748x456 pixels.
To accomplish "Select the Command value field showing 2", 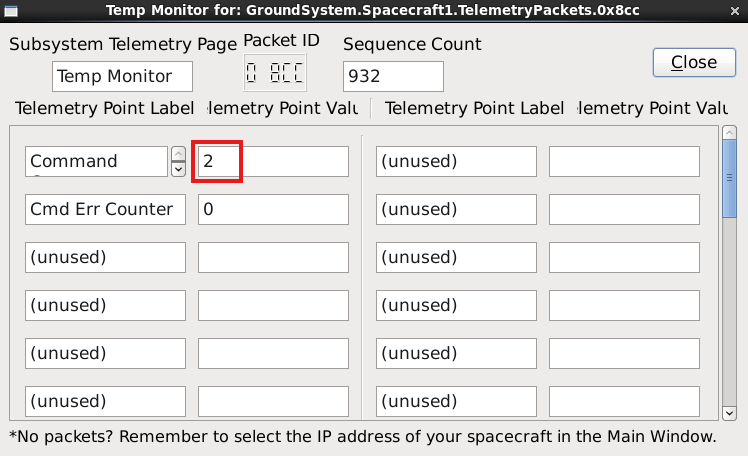I will 273,161.
